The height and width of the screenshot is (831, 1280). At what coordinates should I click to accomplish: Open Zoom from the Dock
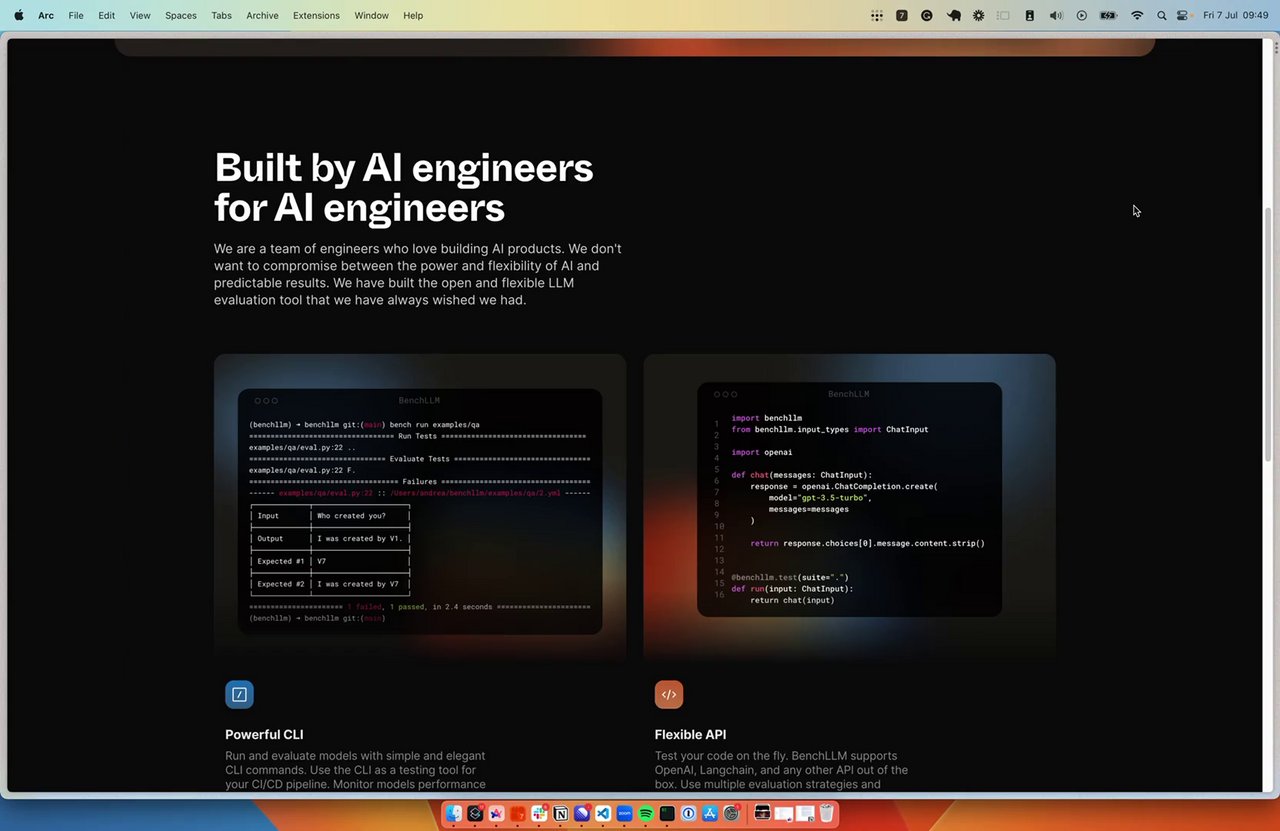[625, 813]
